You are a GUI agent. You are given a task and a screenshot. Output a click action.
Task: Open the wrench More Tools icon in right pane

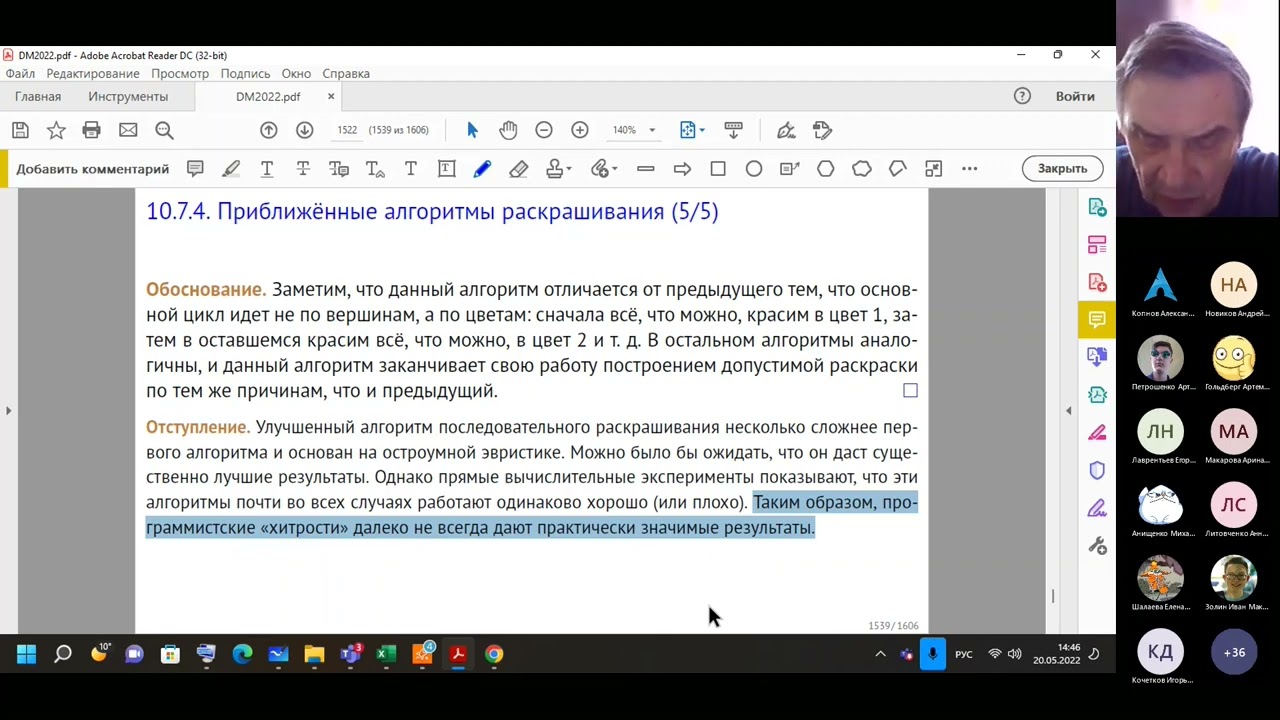(1097, 546)
